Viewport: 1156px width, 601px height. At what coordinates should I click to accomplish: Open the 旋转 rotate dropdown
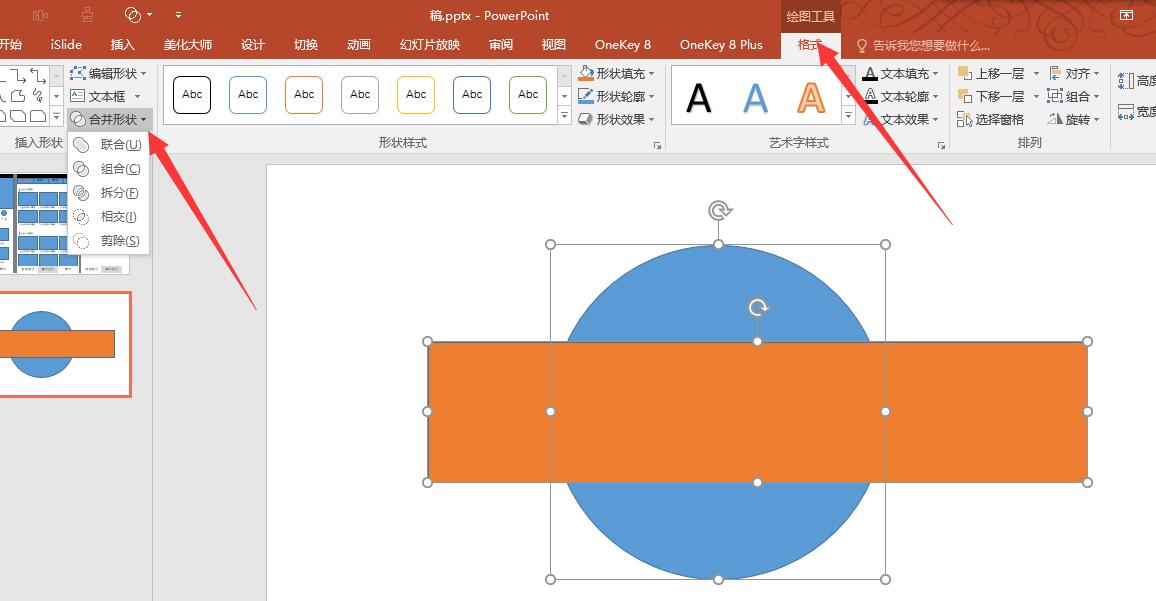click(1073, 119)
